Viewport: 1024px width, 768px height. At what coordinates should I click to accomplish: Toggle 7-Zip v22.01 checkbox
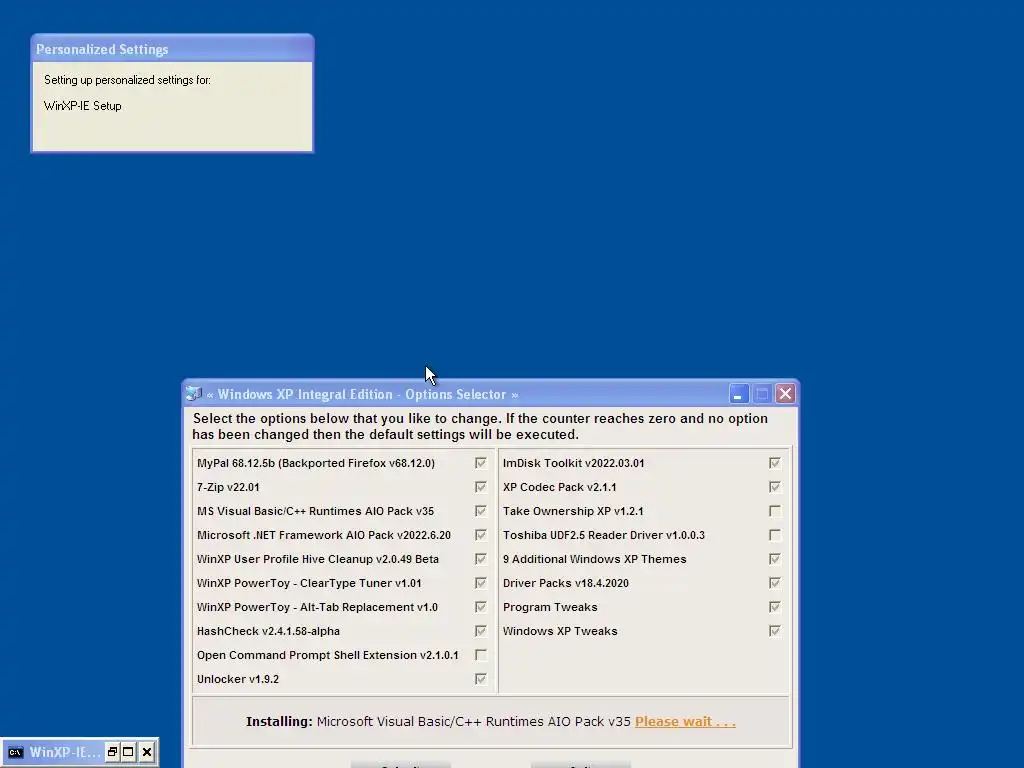[x=481, y=487]
